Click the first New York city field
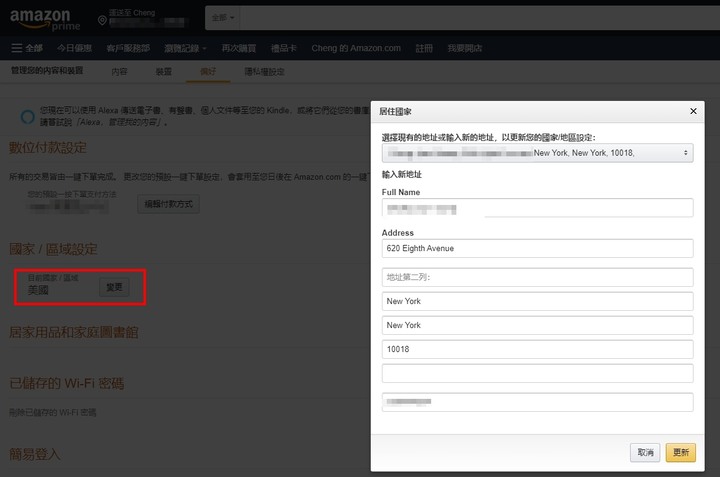The width and height of the screenshot is (720, 477). [537, 301]
